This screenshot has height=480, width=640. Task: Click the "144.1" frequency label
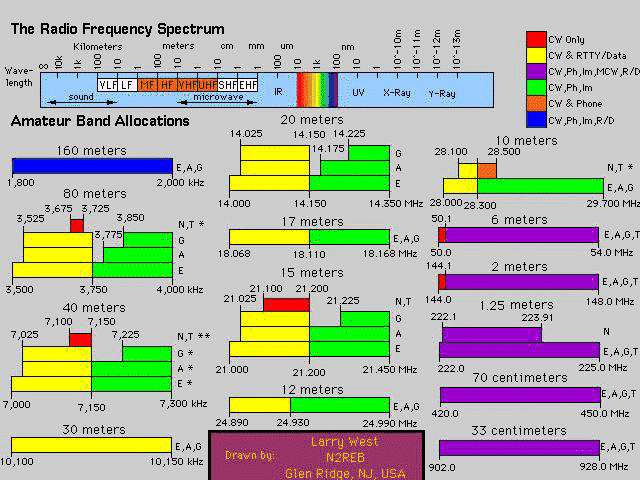[x=439, y=266]
